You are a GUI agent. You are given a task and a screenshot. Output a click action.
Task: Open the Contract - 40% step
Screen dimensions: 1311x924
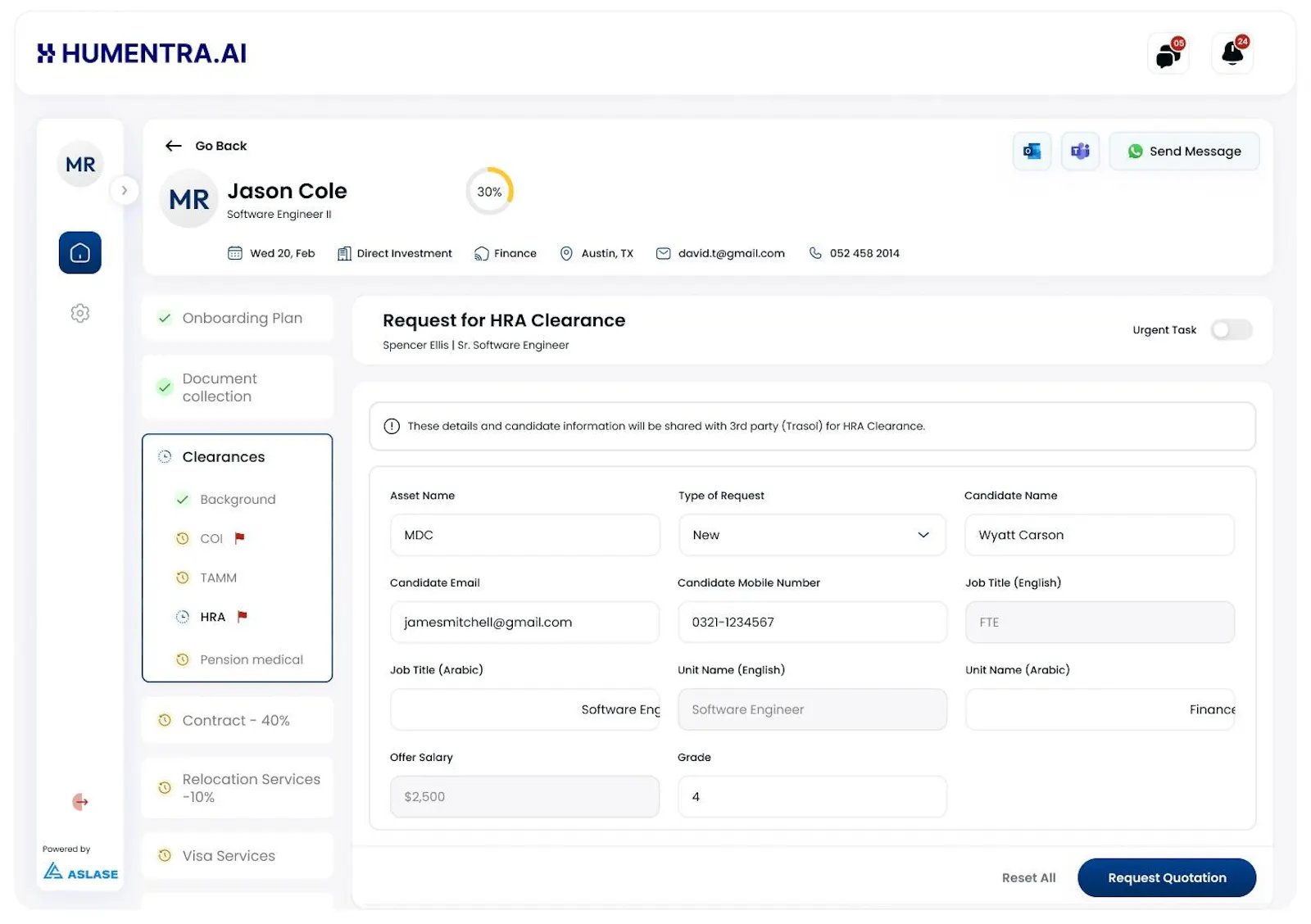(238, 720)
